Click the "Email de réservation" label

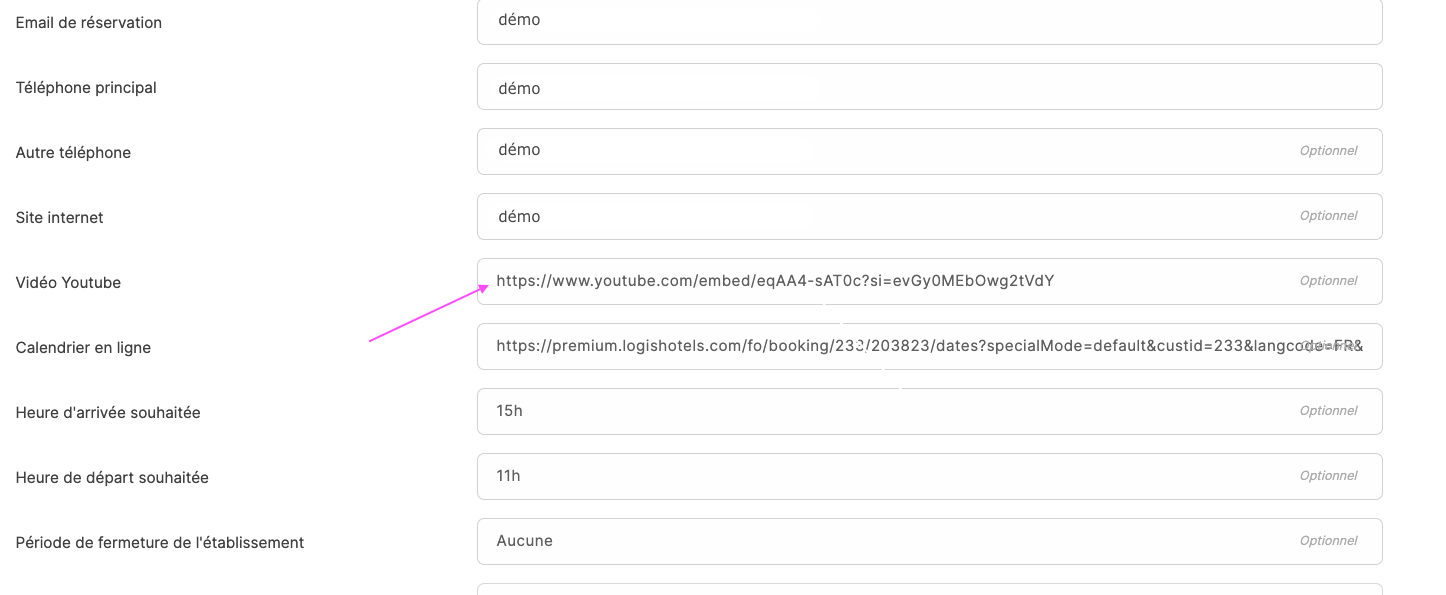coord(89,23)
